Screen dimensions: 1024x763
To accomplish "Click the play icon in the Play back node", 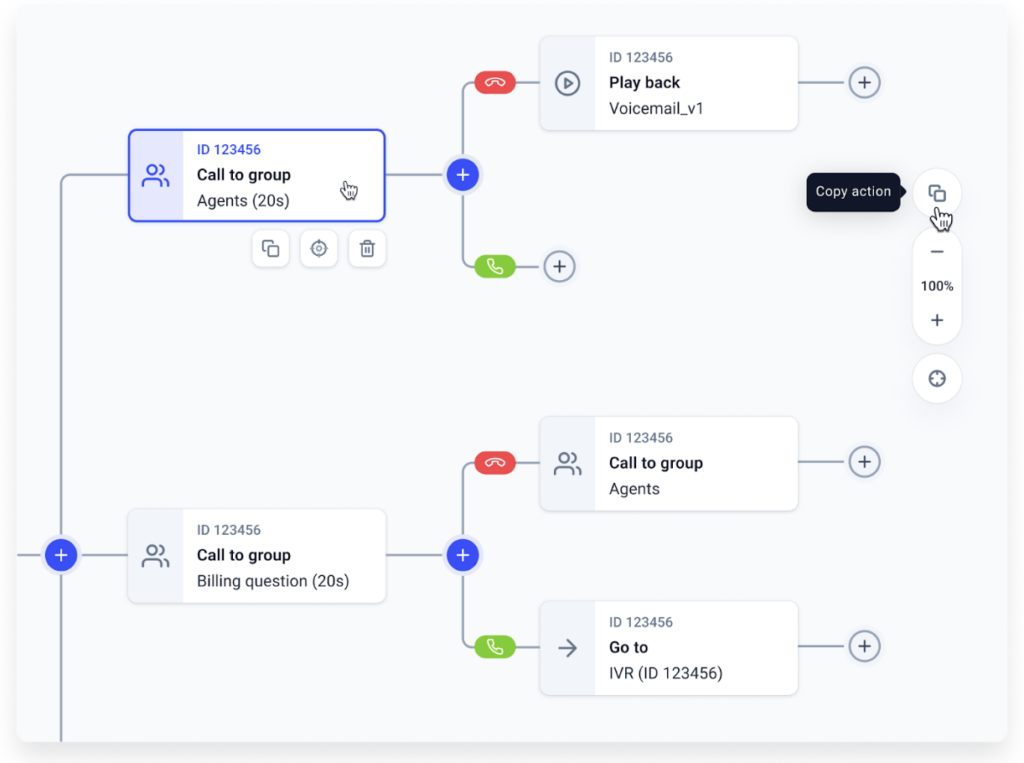I will (567, 83).
